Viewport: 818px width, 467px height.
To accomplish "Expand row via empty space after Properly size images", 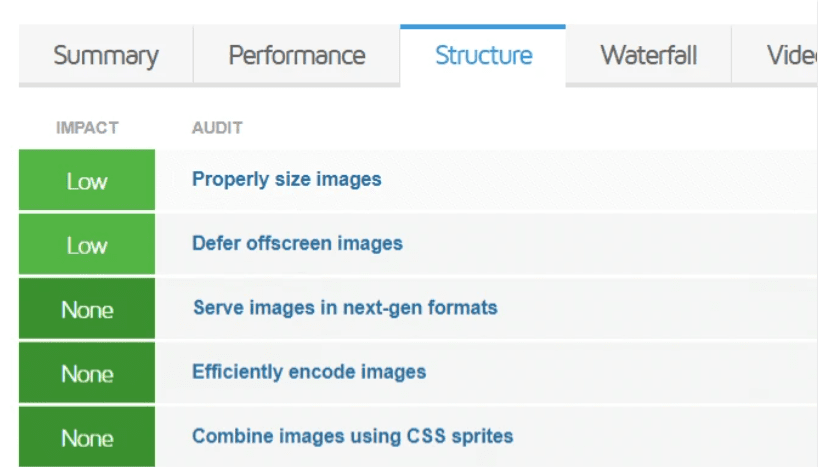I will [600, 180].
